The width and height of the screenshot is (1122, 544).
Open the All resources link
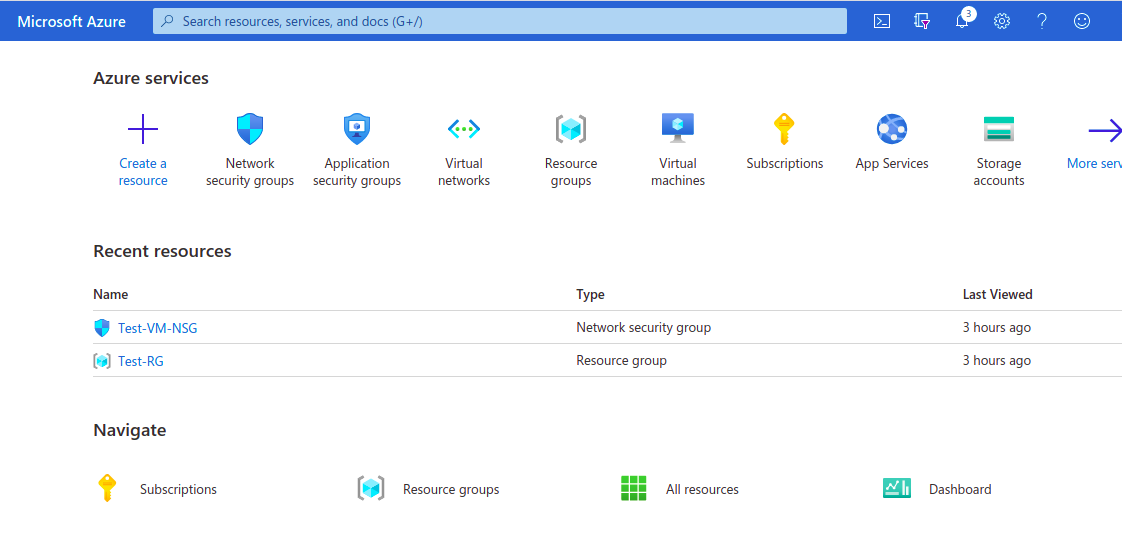702,490
